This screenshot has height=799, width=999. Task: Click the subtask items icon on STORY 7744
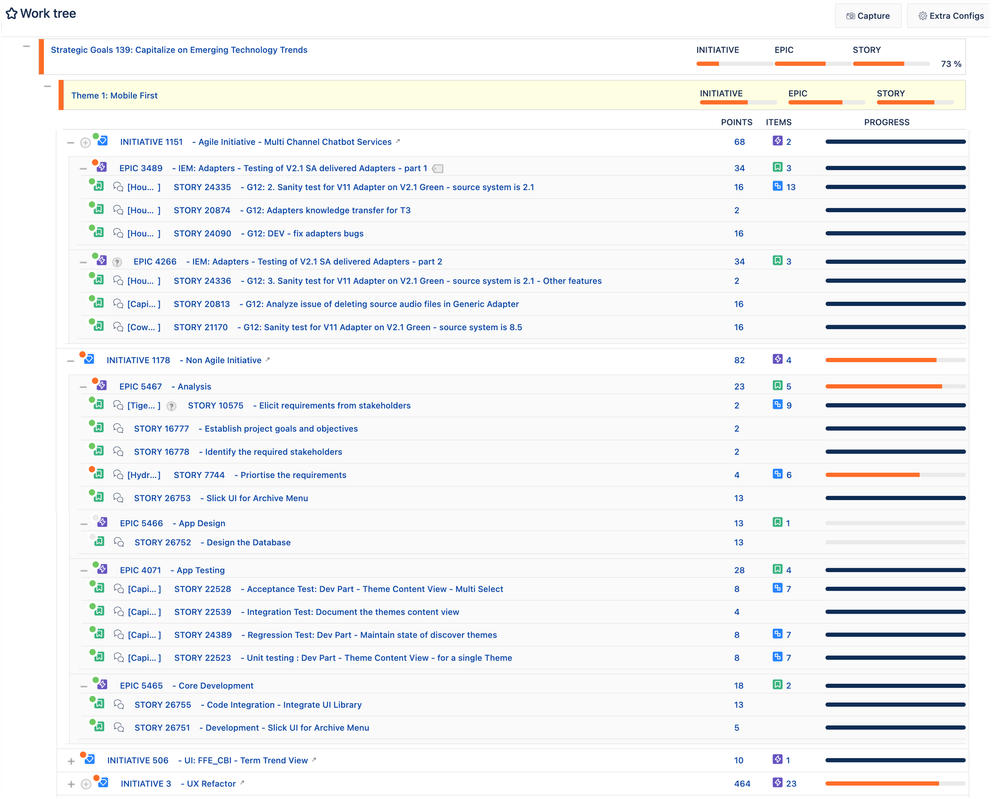coord(777,475)
